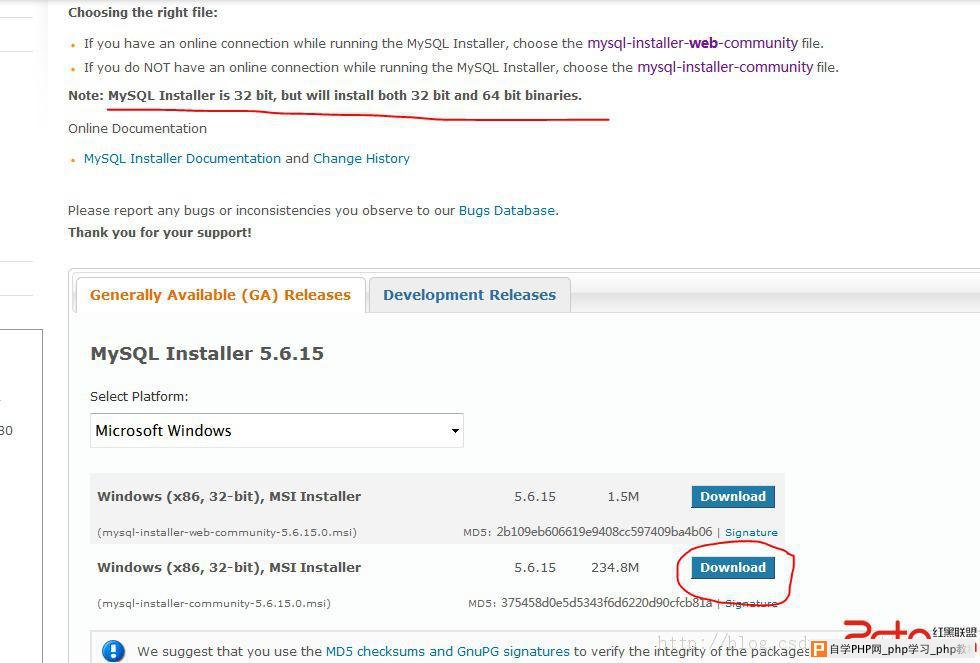Follow the Change History link
This screenshot has height=663, width=980.
[361, 159]
